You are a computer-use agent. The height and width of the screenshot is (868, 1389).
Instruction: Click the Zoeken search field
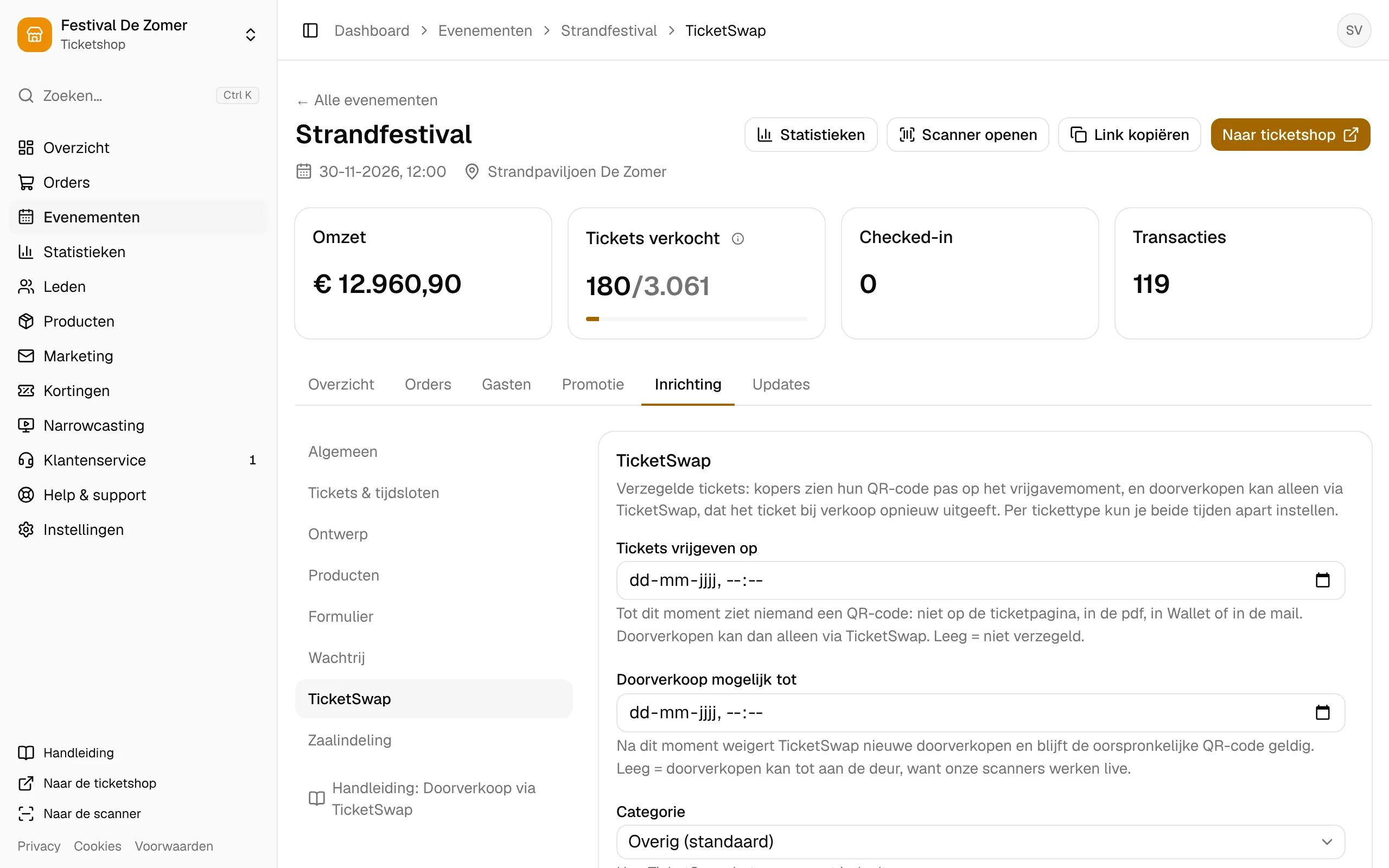point(138,95)
